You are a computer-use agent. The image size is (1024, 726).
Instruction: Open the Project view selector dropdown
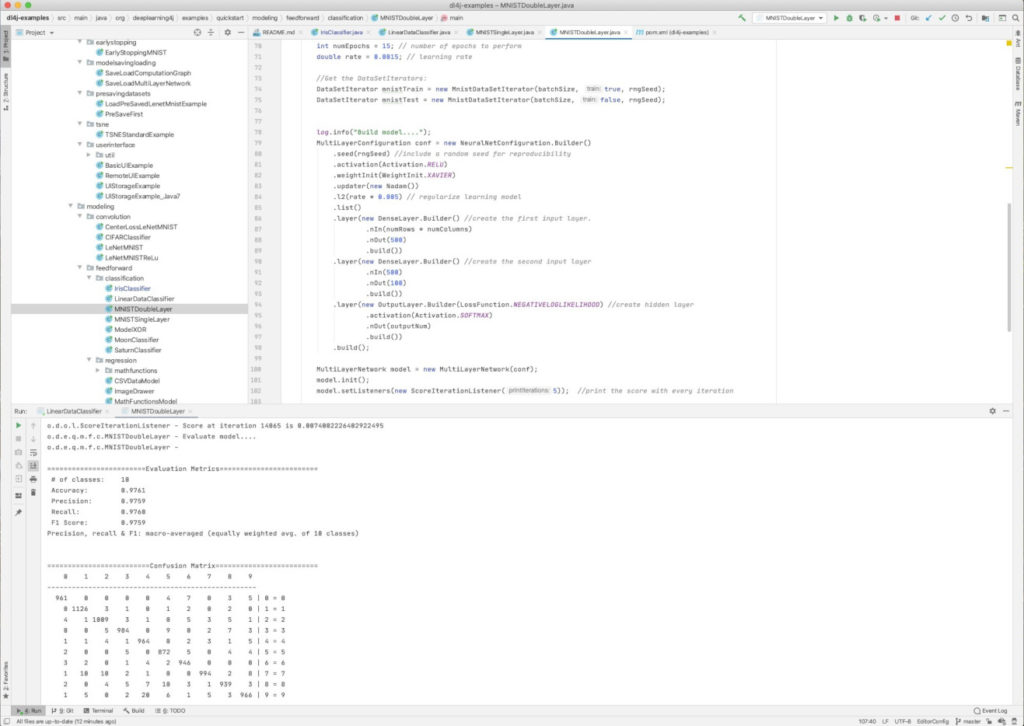(35, 33)
